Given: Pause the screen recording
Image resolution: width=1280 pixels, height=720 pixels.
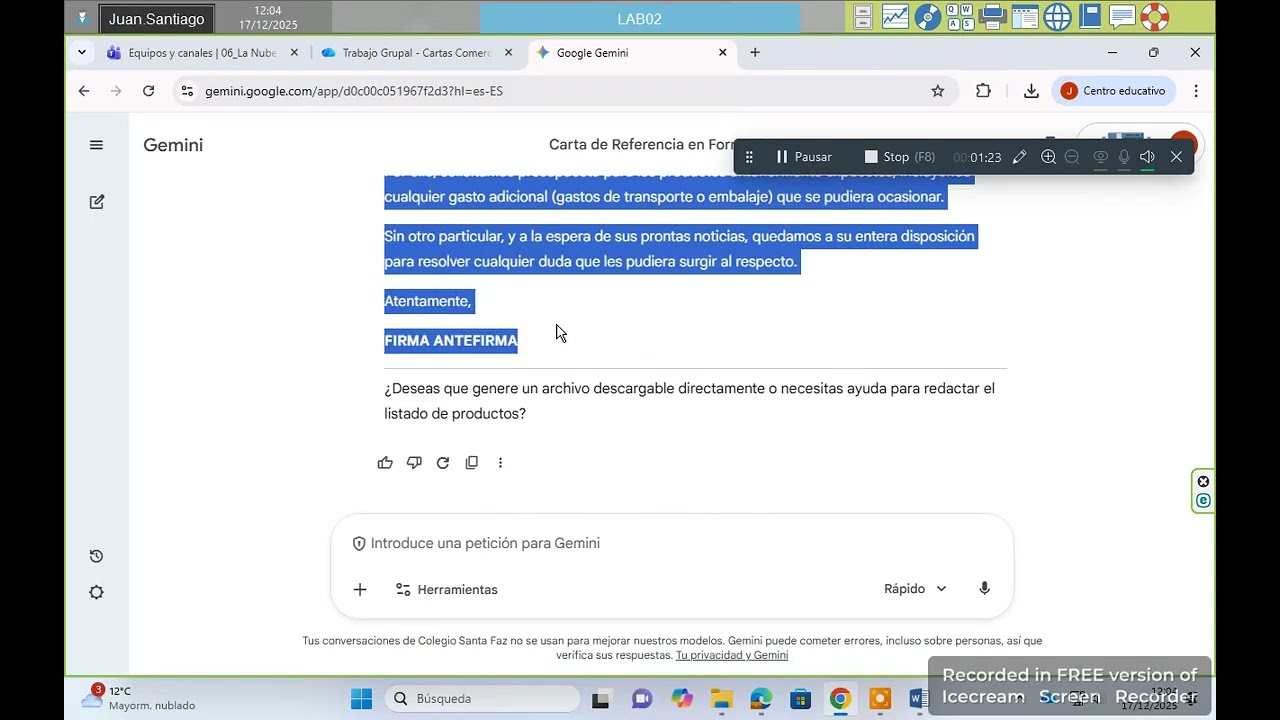Looking at the screenshot, I should click(x=804, y=157).
